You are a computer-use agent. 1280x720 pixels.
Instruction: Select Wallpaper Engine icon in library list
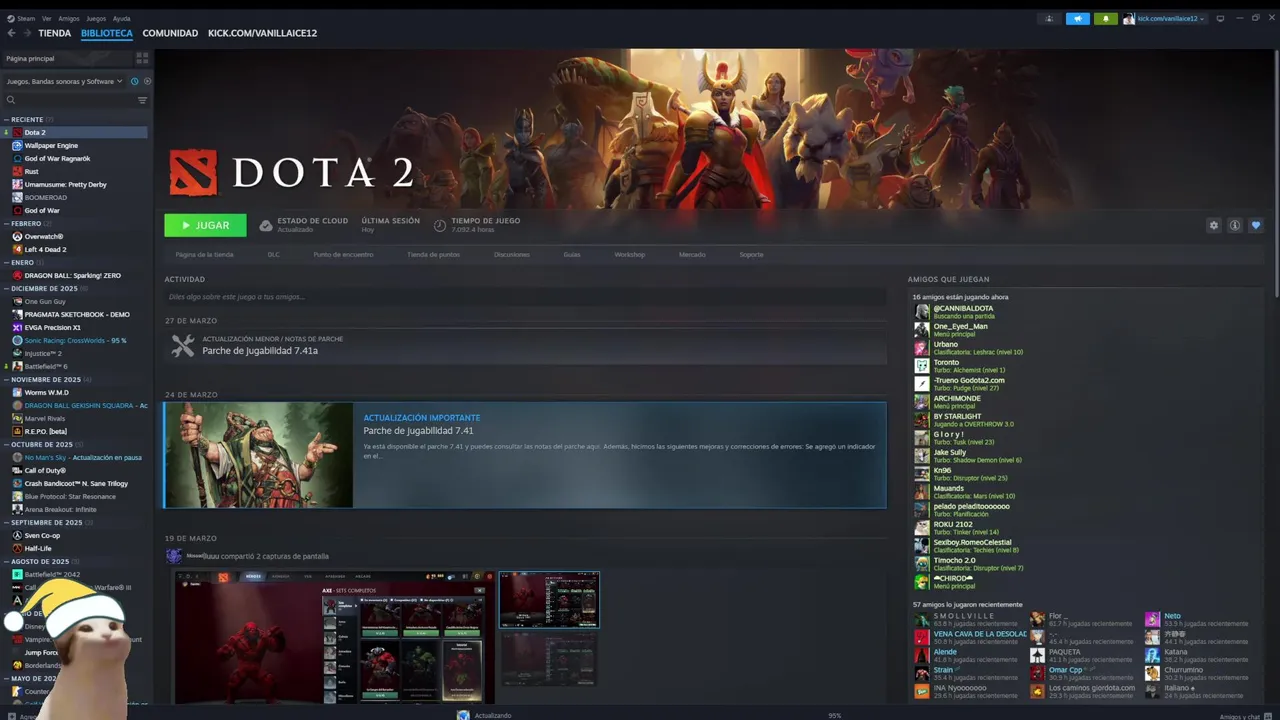point(17,145)
